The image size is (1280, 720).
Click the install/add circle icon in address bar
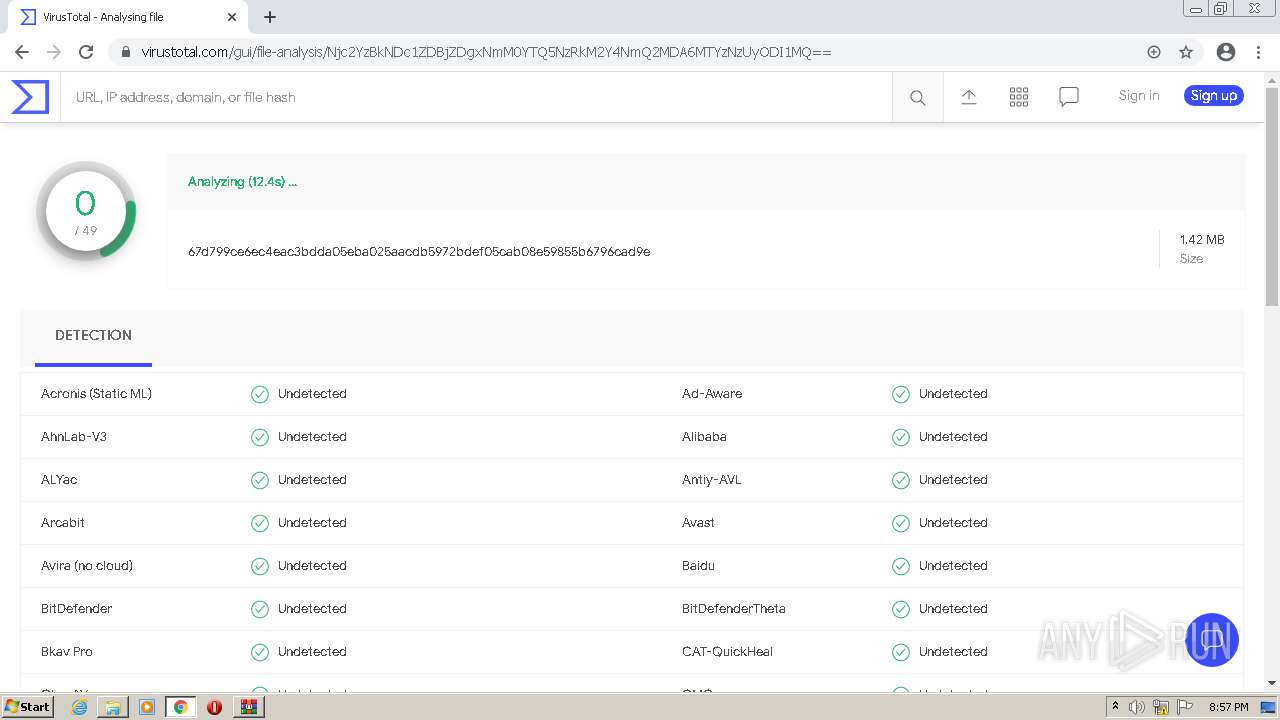coord(1154,52)
